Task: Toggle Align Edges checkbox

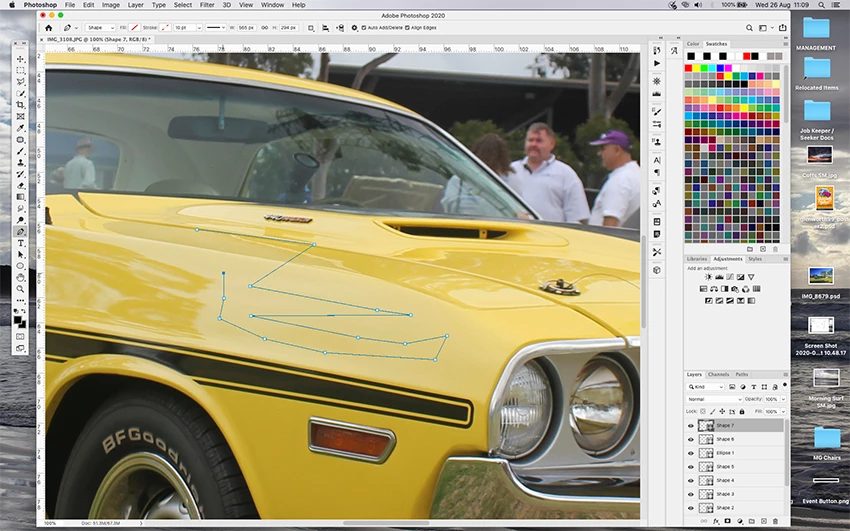Action: [407, 28]
